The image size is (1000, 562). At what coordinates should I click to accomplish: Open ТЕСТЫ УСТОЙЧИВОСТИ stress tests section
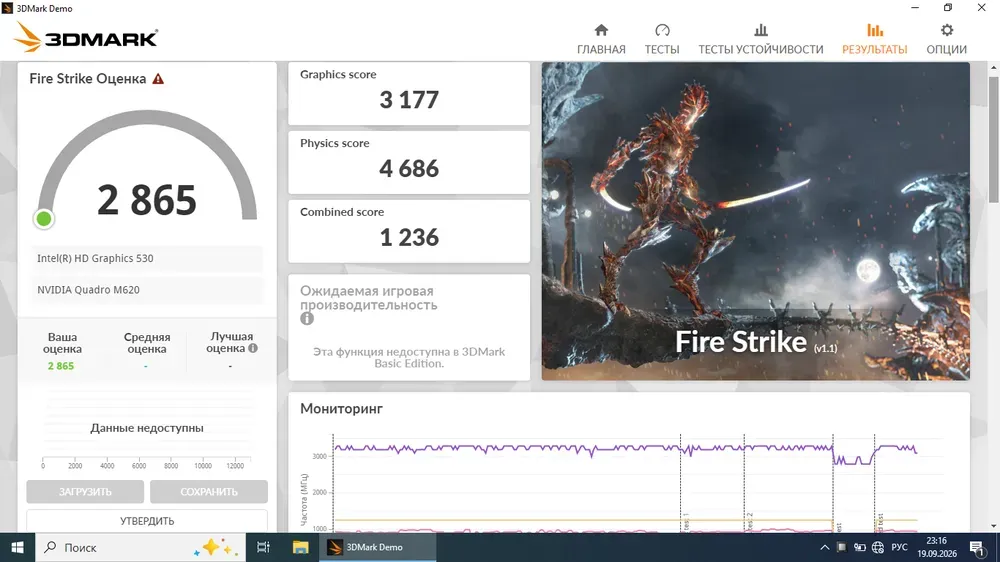point(760,39)
